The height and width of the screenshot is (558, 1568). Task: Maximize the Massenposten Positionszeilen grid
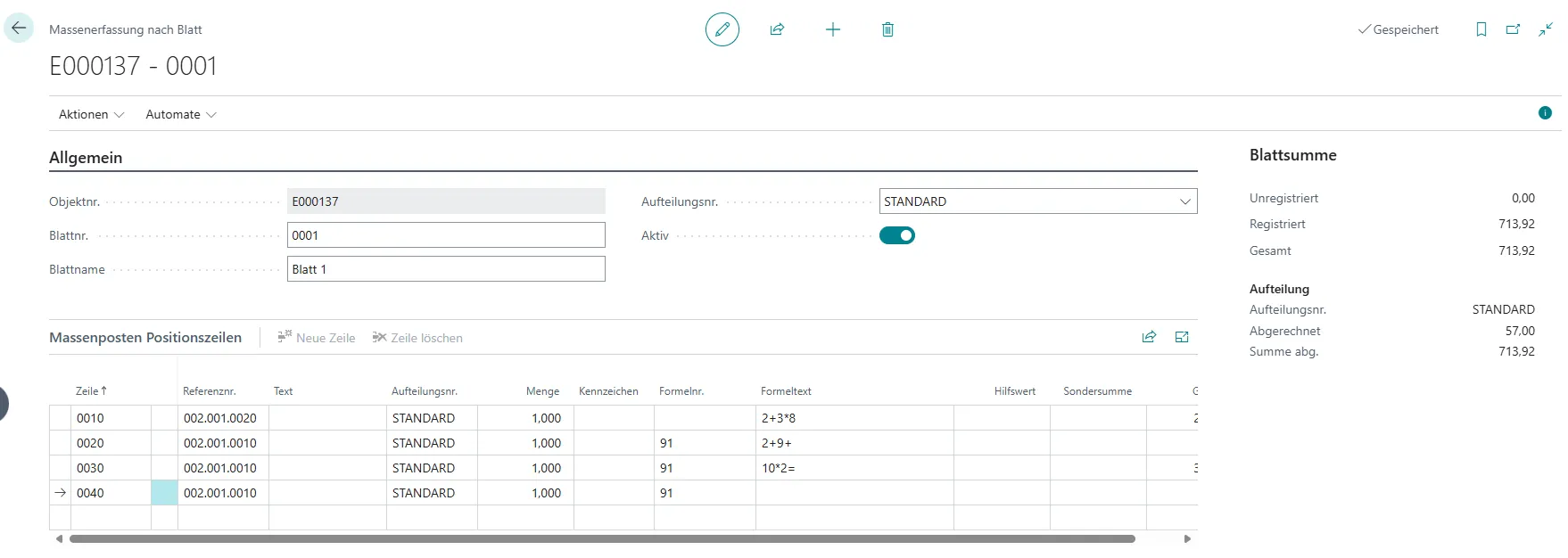pyautogui.click(x=1182, y=337)
